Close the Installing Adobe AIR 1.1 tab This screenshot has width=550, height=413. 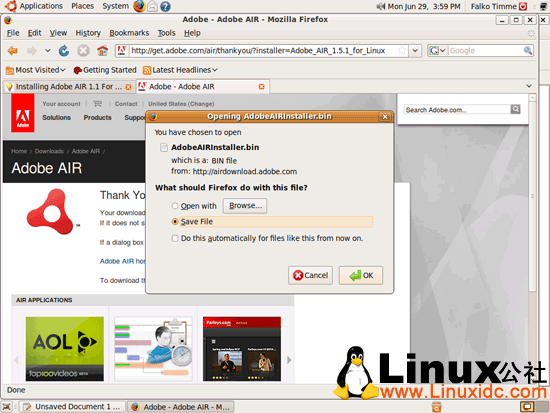[128, 87]
